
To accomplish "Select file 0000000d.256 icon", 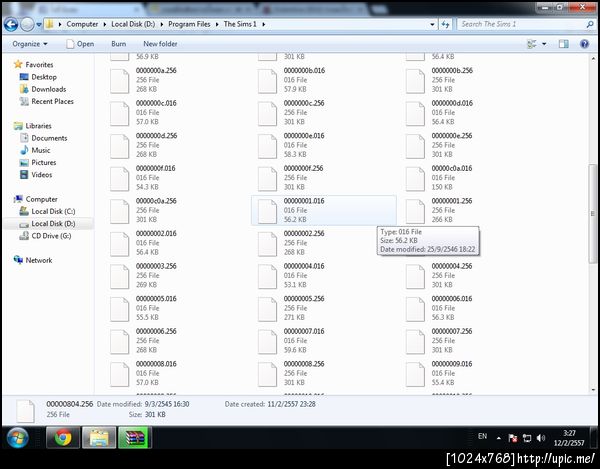I will [x=119, y=146].
